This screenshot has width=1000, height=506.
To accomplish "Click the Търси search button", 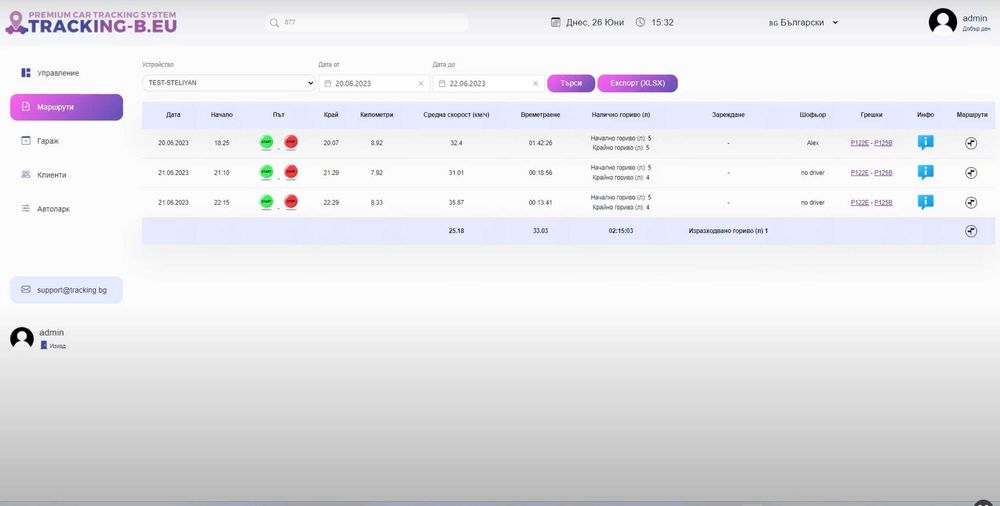I will [x=571, y=84].
